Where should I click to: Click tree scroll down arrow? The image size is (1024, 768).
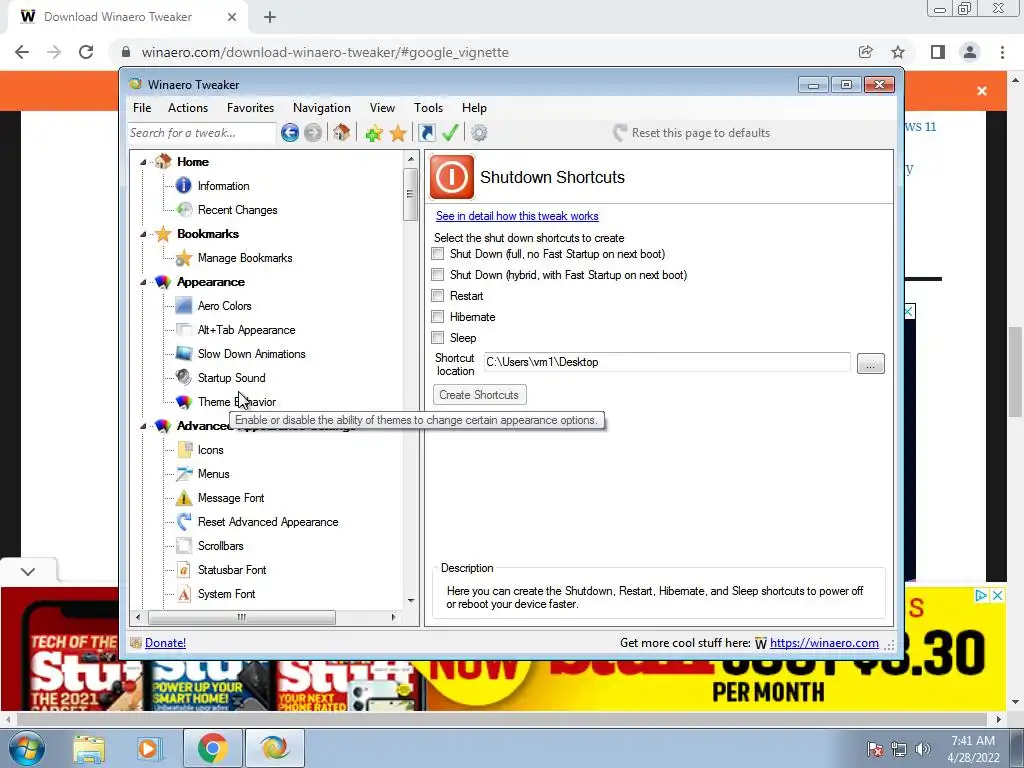point(411,601)
